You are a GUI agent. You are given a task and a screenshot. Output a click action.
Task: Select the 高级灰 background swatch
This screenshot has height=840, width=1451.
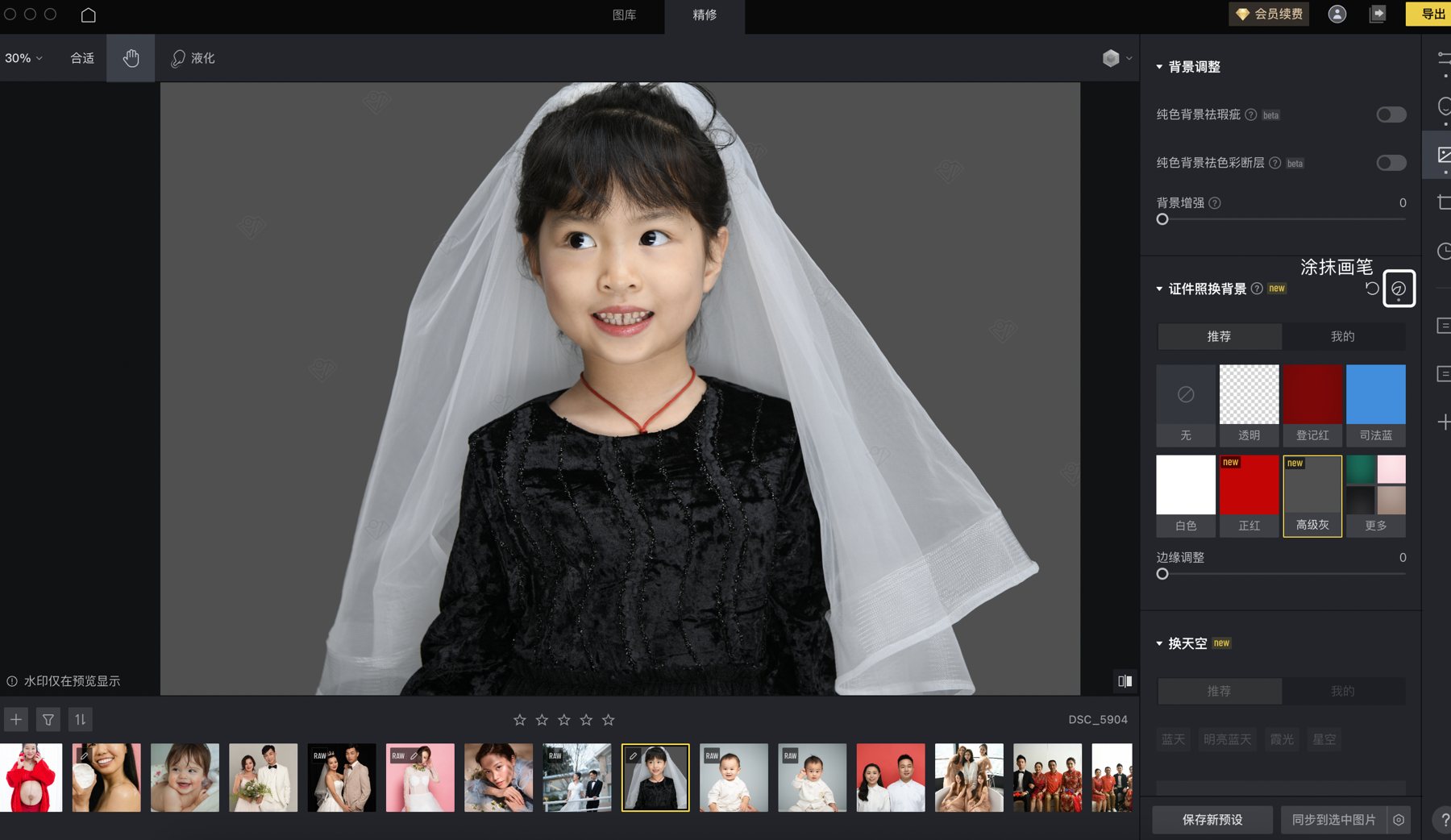[x=1312, y=496]
